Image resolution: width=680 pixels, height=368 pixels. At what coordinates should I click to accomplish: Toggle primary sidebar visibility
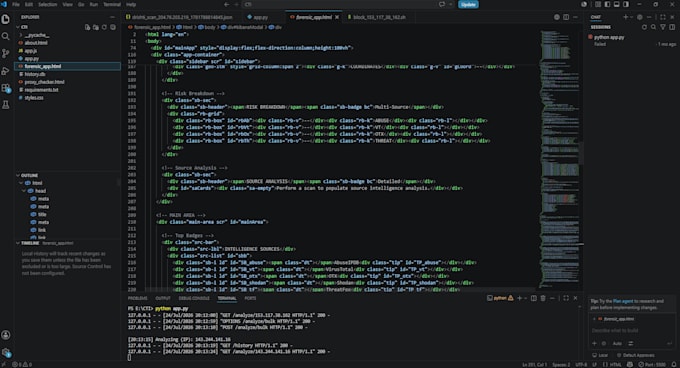[607, 4]
